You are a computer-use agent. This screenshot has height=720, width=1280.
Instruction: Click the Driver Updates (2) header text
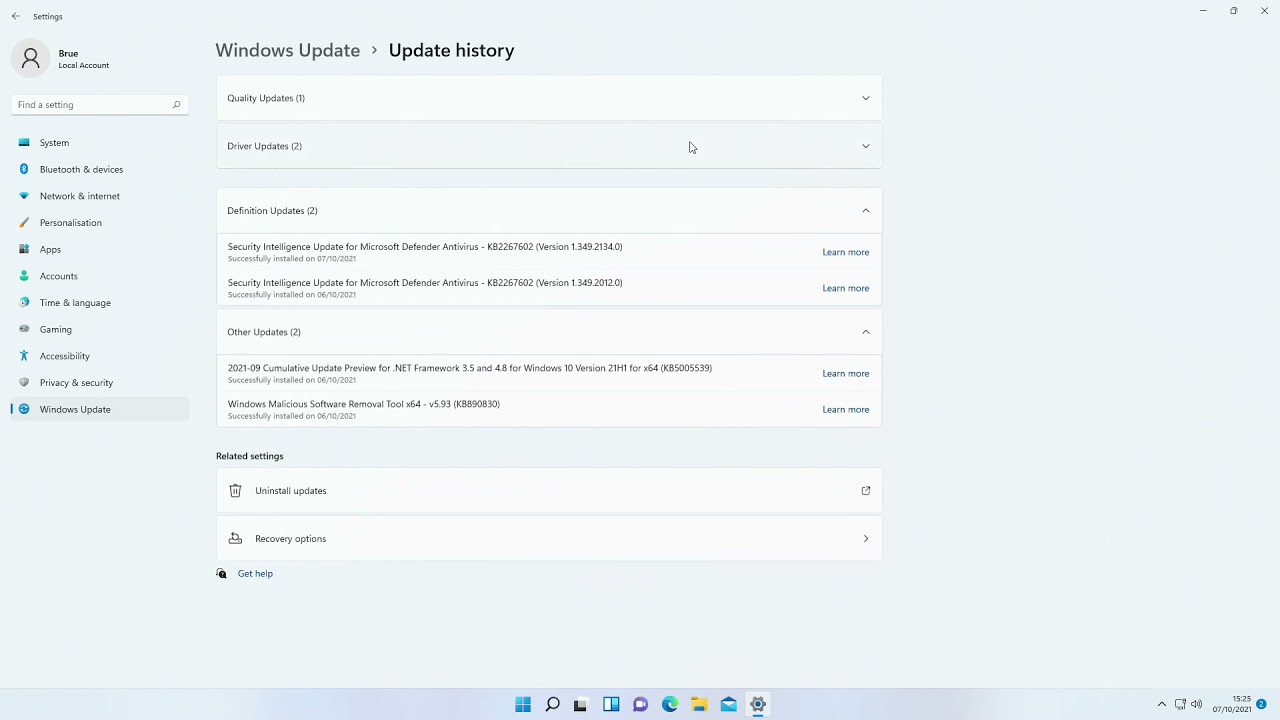pyautogui.click(x=264, y=146)
